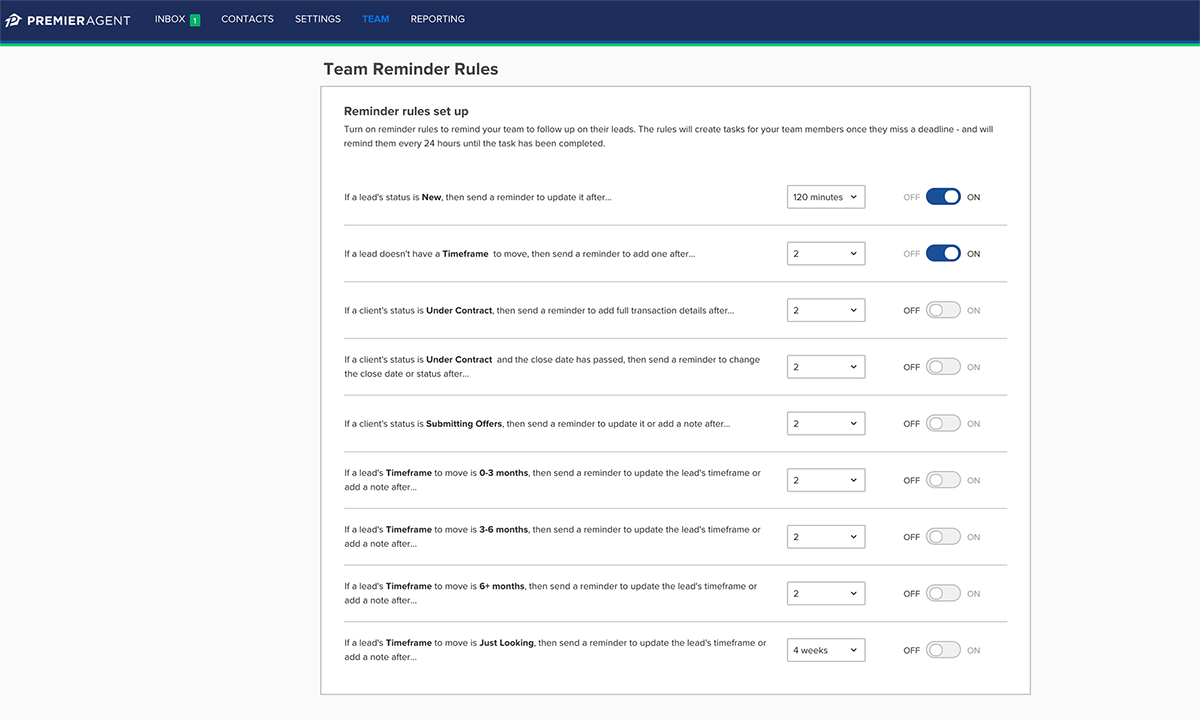1200x720 pixels.
Task: Turn on the close date passed toggle
Action: [943, 367]
